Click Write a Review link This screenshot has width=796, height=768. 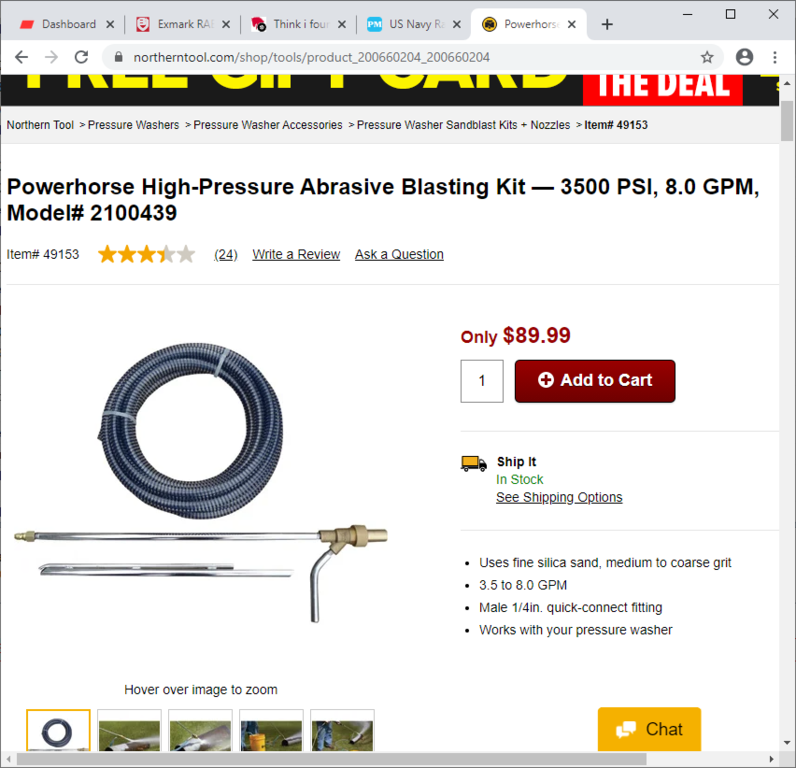(x=296, y=254)
